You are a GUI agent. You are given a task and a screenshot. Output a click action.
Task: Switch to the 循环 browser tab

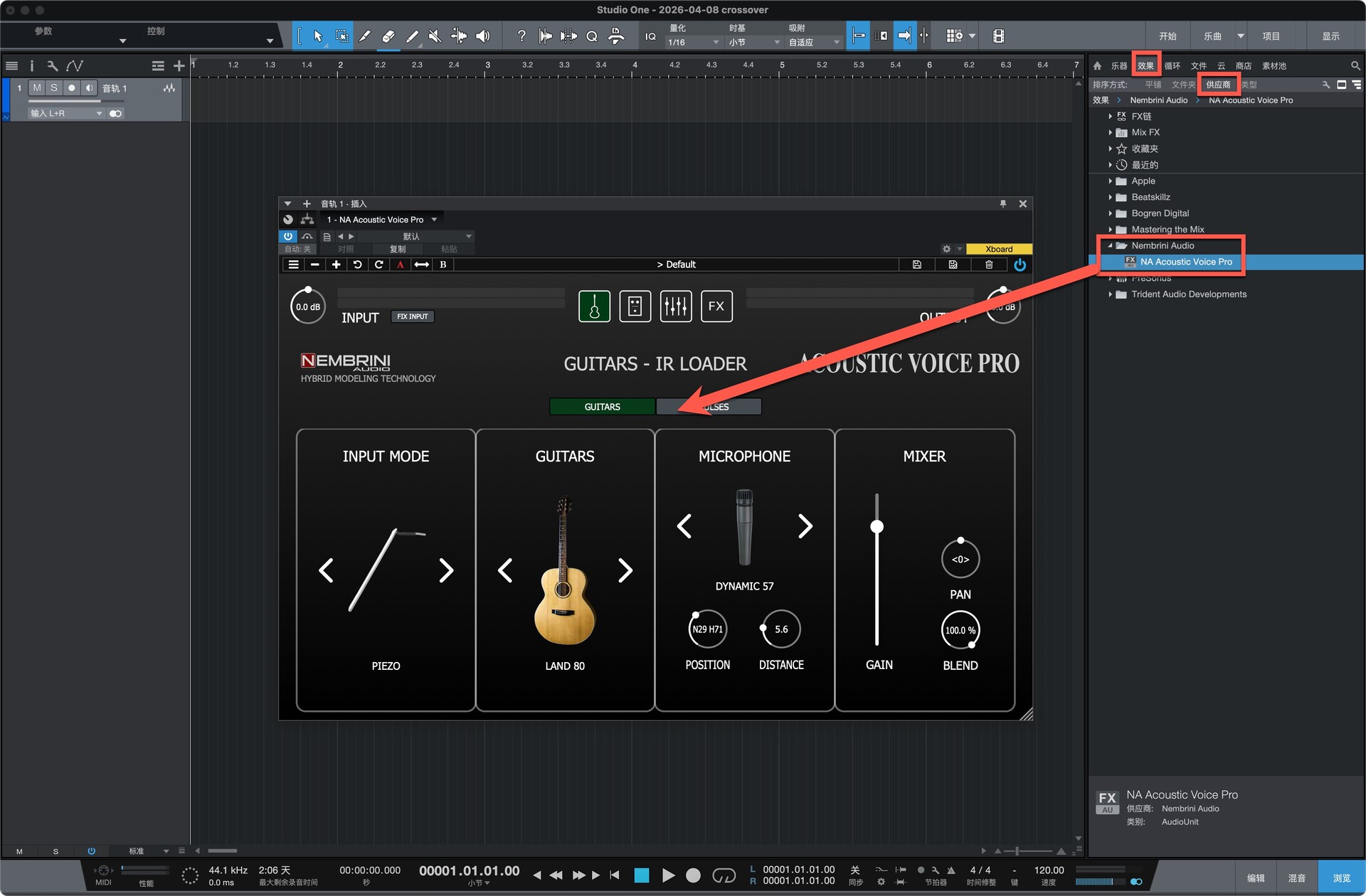pyautogui.click(x=1172, y=65)
